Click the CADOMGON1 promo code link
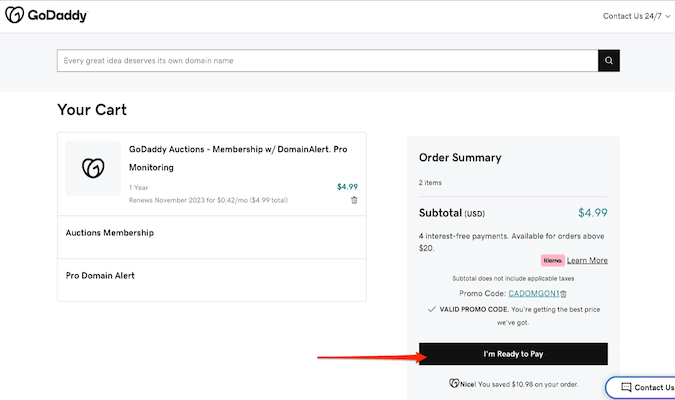 (534, 293)
